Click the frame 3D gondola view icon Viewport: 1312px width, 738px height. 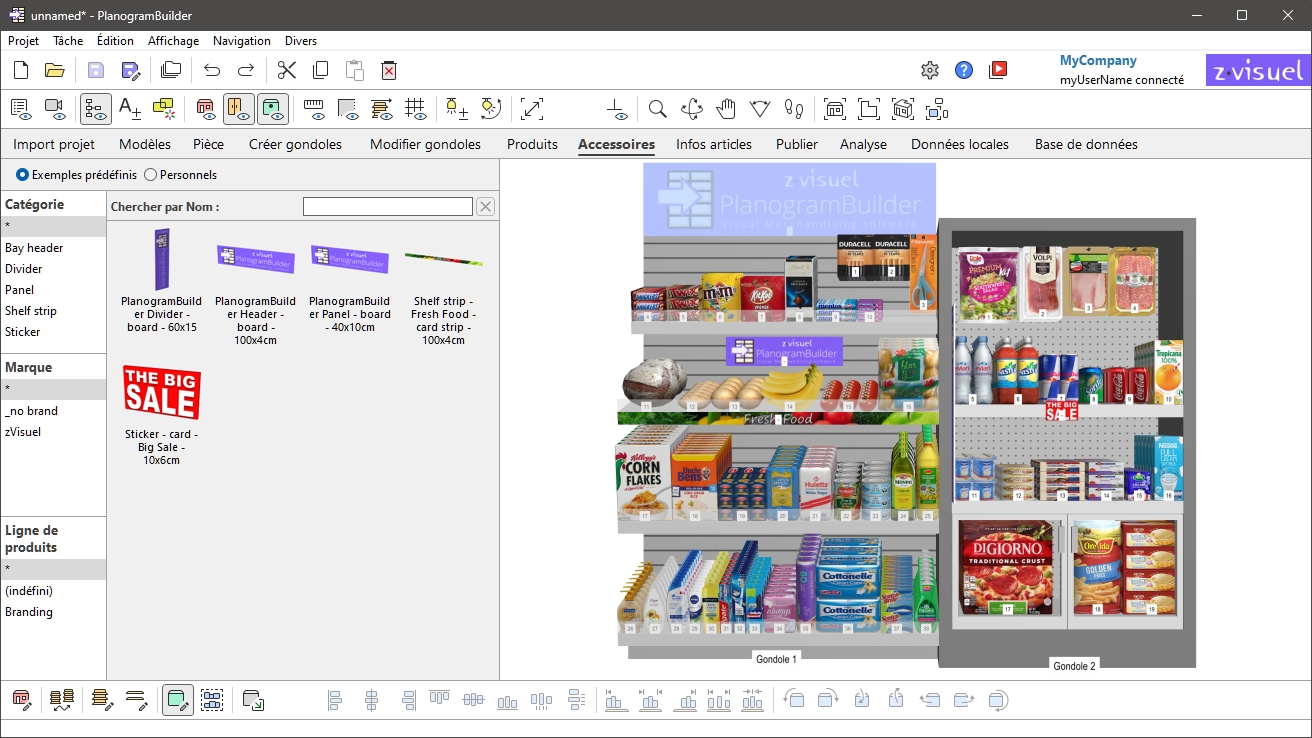pyautogui.click(x=903, y=108)
